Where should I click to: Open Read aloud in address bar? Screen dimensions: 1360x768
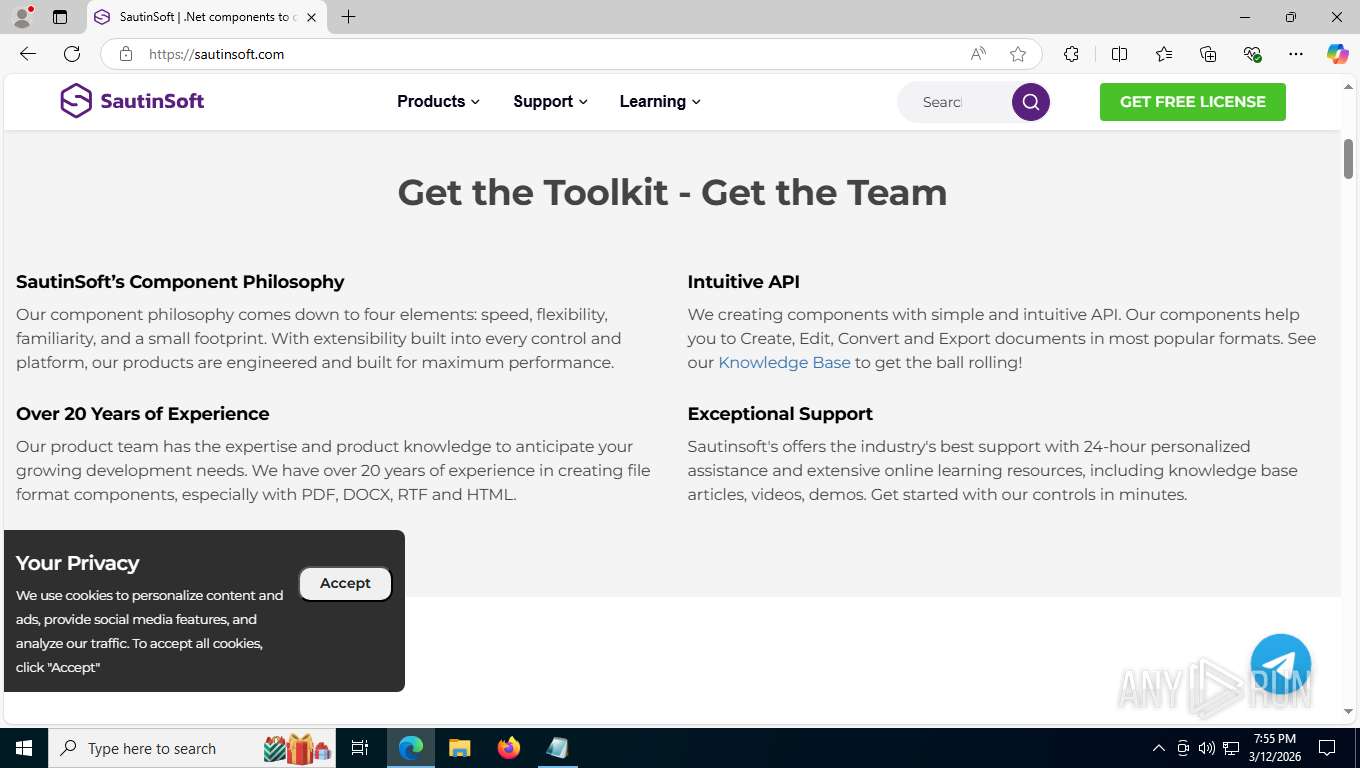(978, 54)
